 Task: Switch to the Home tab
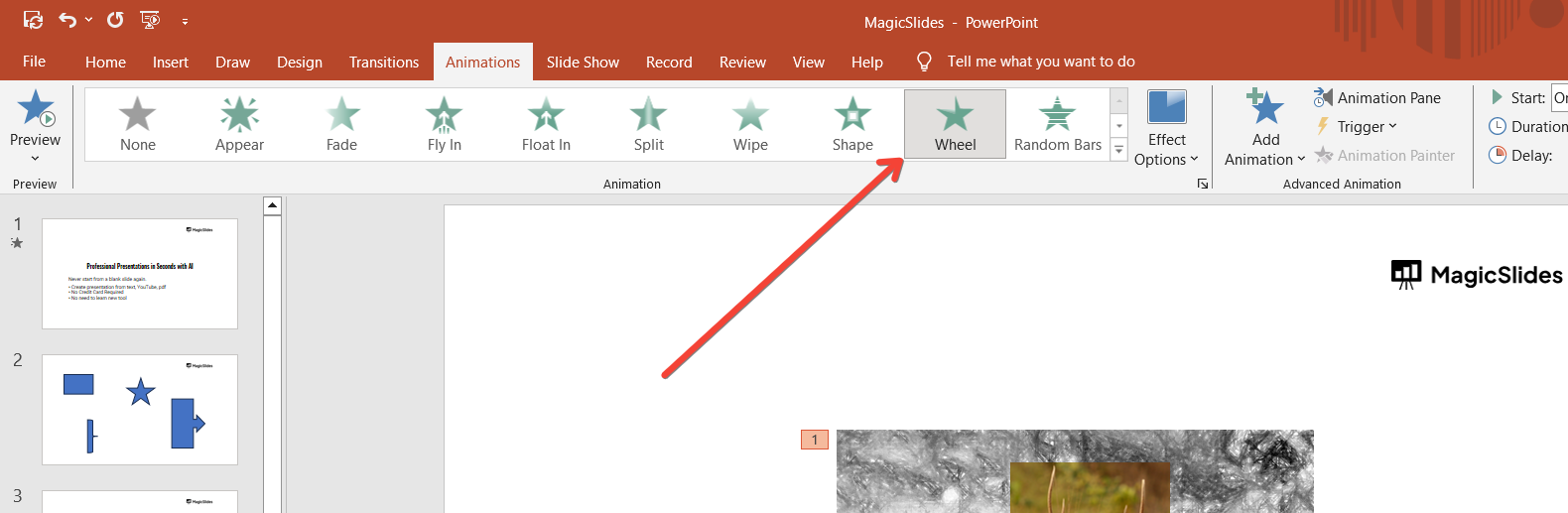(105, 62)
